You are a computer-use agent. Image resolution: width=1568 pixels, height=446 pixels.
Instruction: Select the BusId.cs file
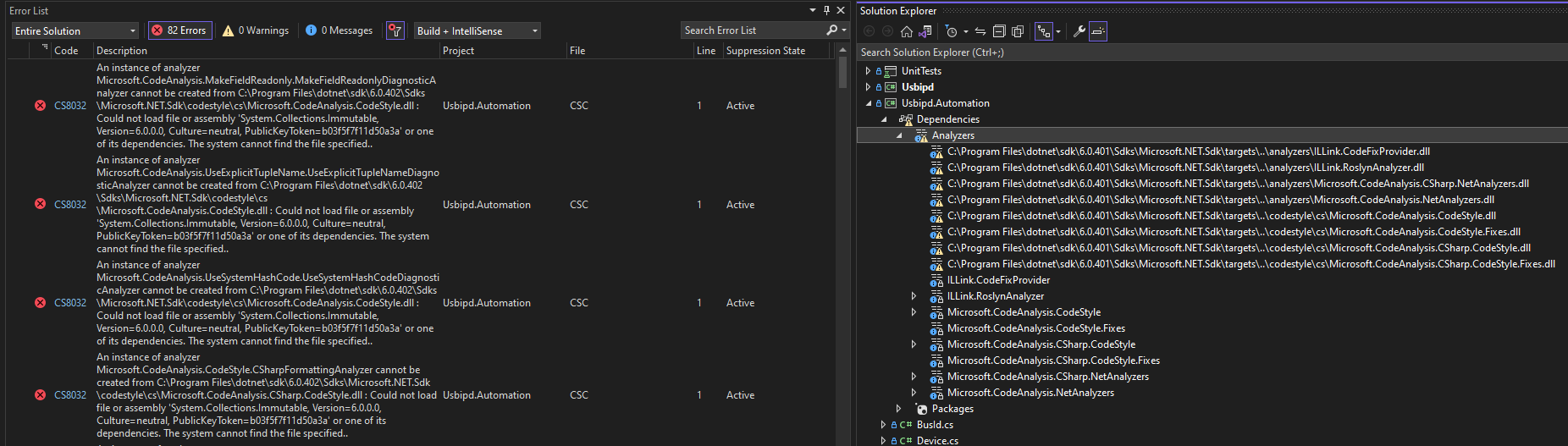(x=935, y=425)
